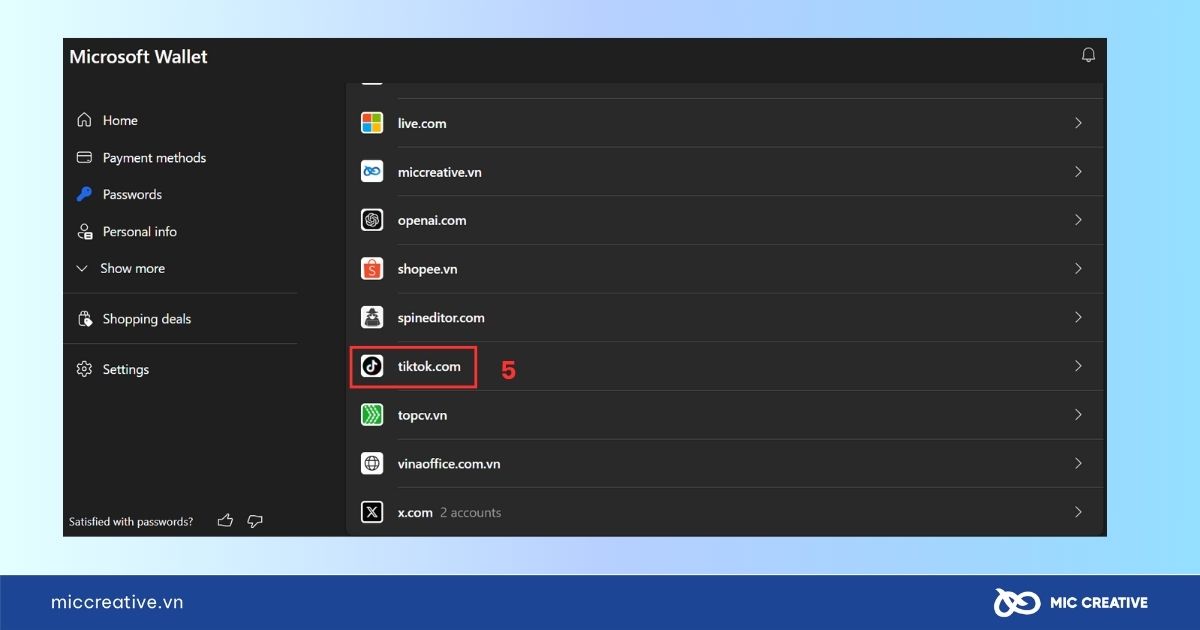
Task: Select the topcv.vn password entry
Action: click(725, 415)
